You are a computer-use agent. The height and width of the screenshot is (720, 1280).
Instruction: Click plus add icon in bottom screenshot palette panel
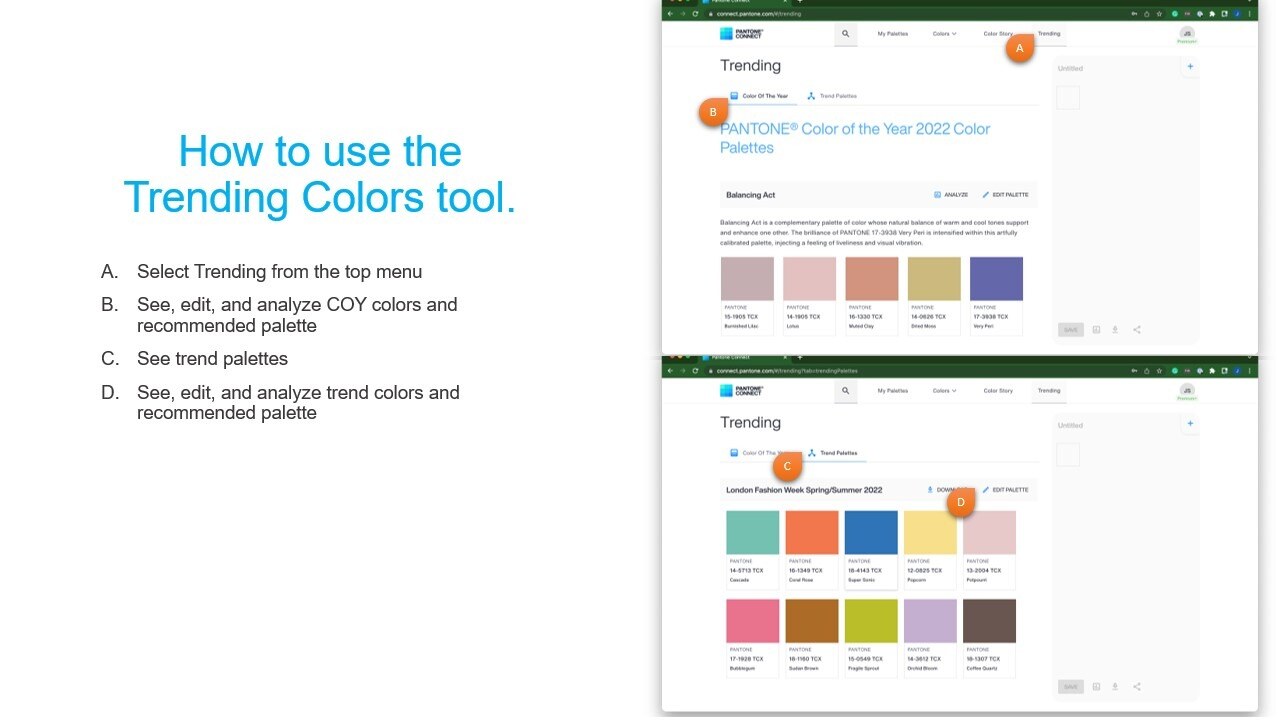(1190, 424)
